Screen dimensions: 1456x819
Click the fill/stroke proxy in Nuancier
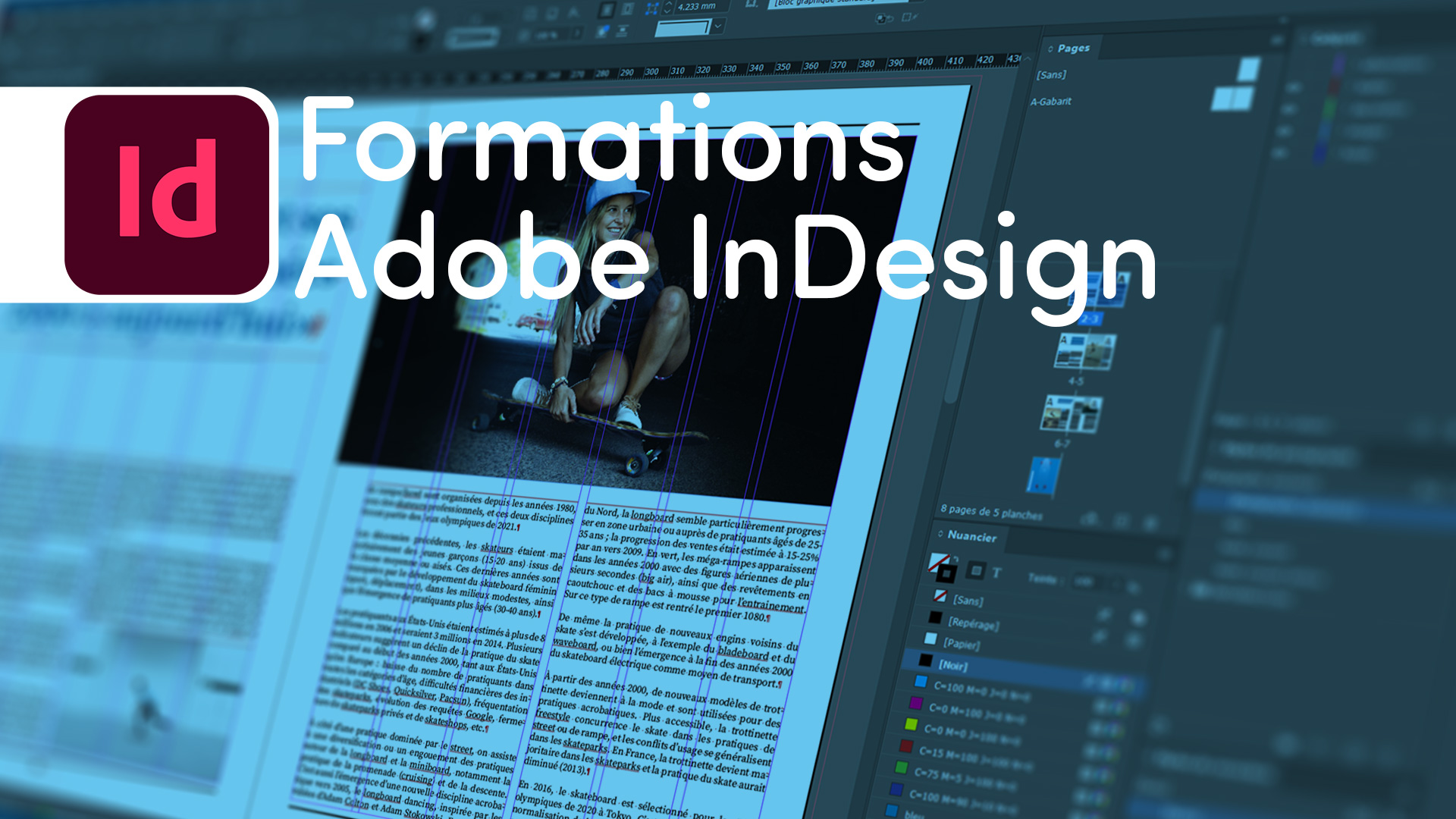coord(942,567)
